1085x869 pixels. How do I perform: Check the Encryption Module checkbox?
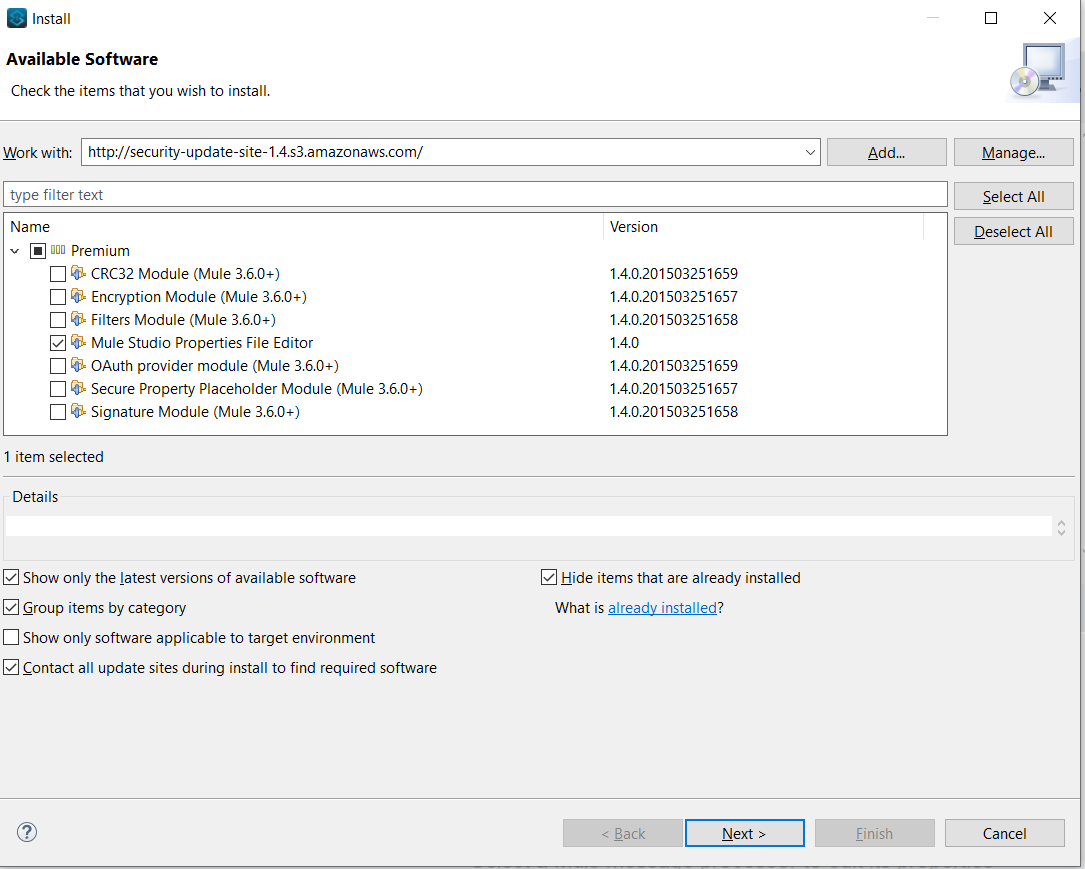pos(57,296)
